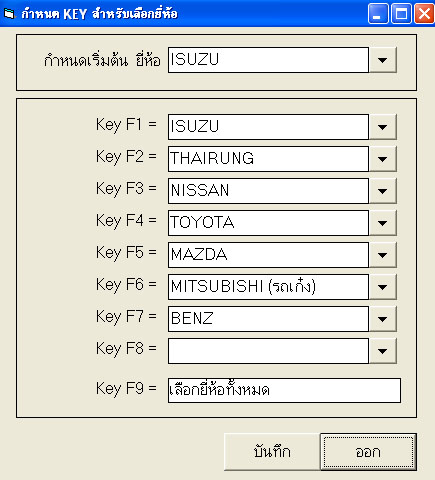This screenshot has width=435, height=480.
Task: Click the ออก (exit) button
Action: [x=368, y=452]
